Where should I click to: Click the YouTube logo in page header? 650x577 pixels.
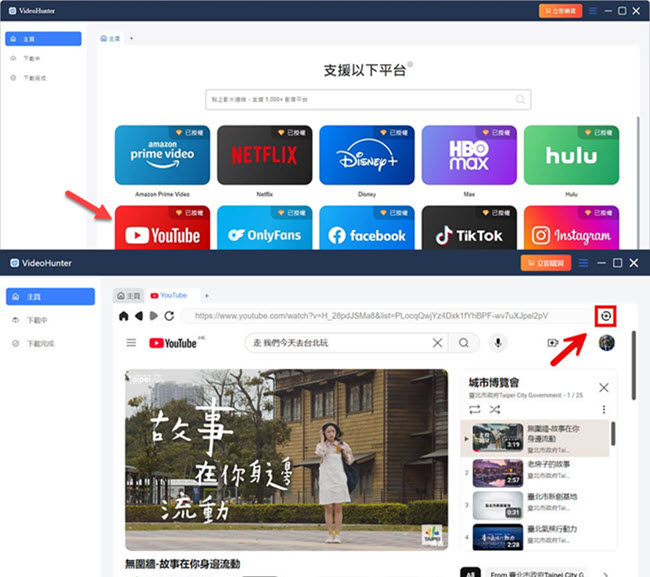(173, 343)
